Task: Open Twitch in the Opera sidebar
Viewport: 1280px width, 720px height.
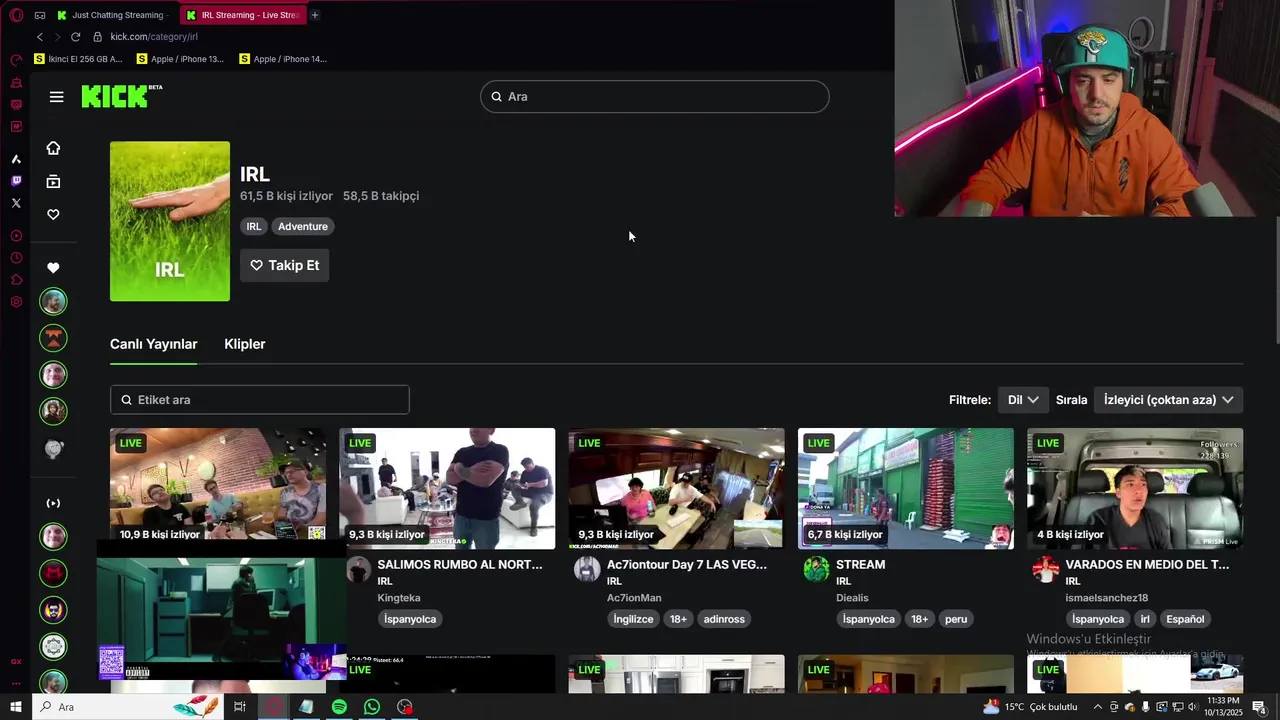Action: [x=16, y=181]
